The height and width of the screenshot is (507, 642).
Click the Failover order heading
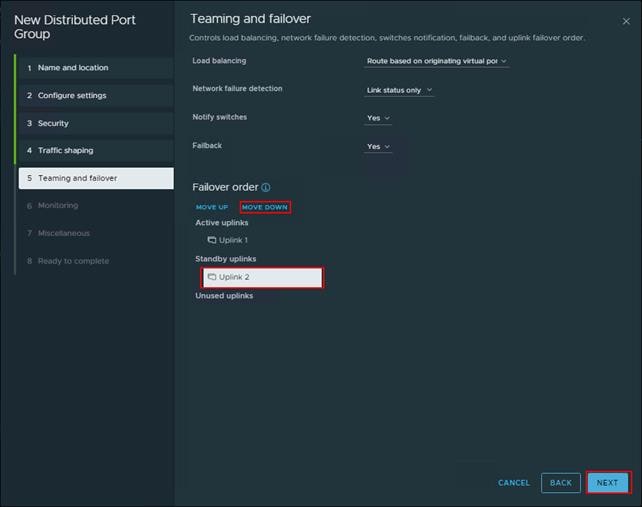[x=225, y=187]
